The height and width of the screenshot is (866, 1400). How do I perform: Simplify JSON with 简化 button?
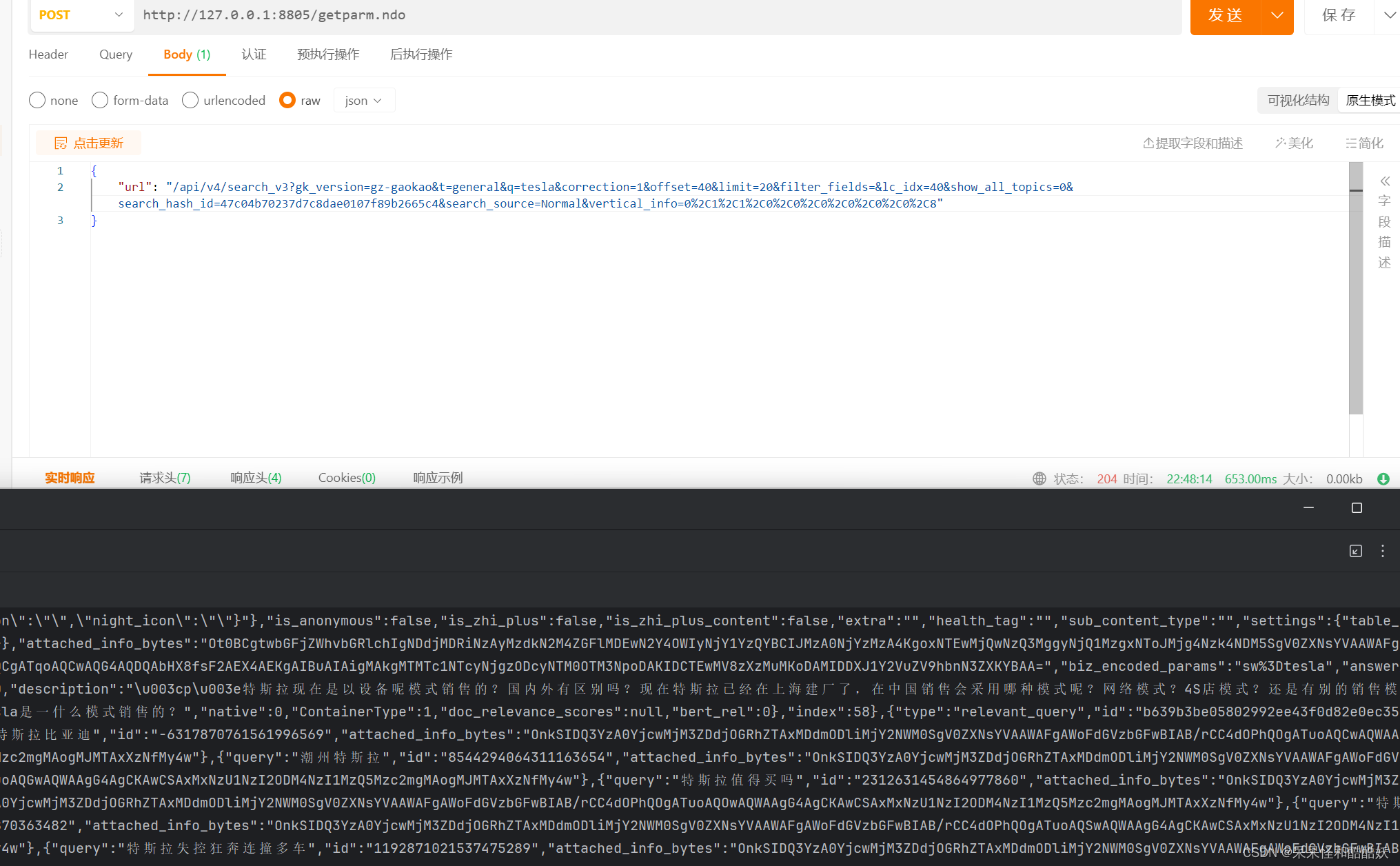pyautogui.click(x=1364, y=143)
